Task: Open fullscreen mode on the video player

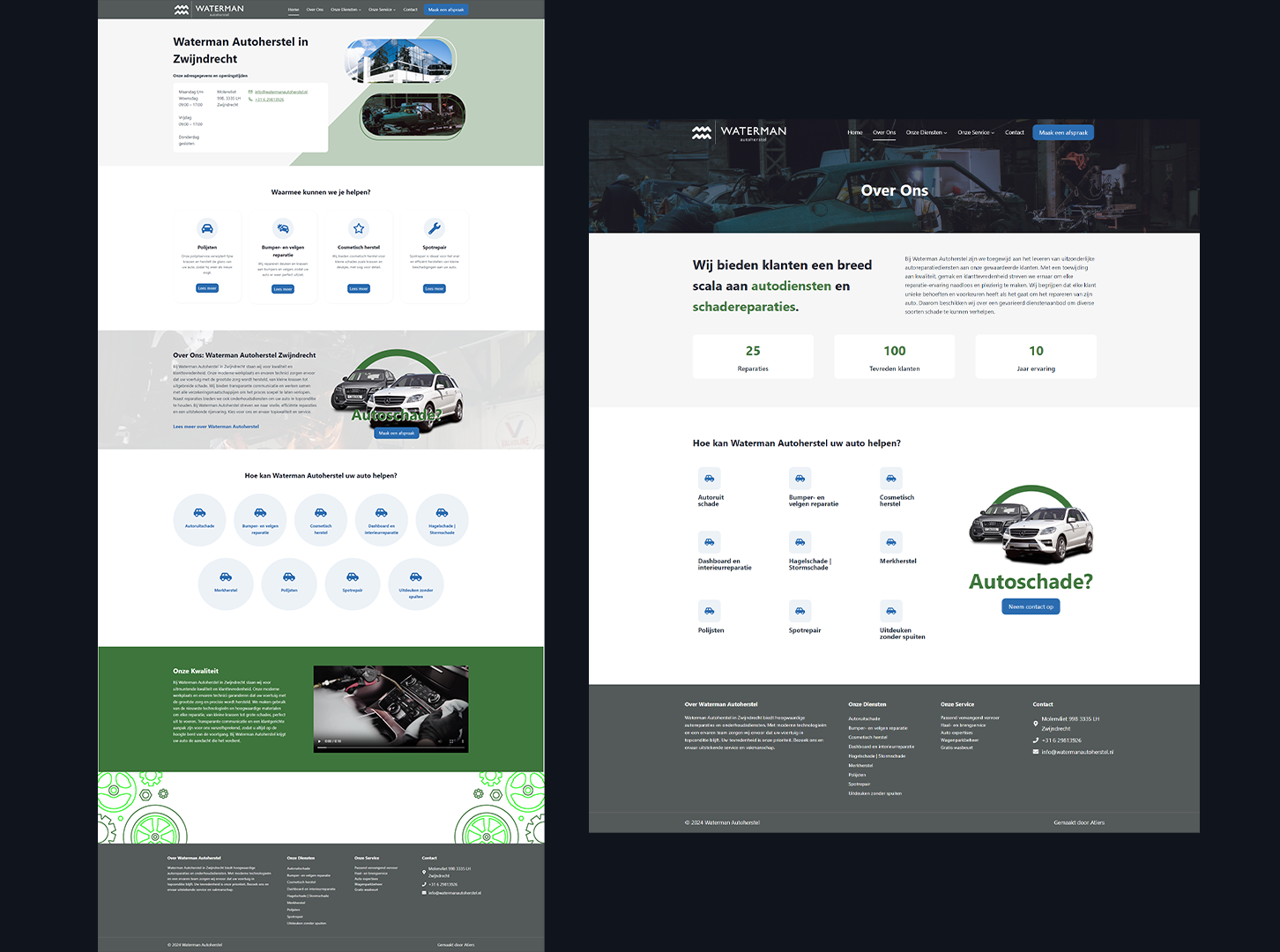Action: [452, 741]
